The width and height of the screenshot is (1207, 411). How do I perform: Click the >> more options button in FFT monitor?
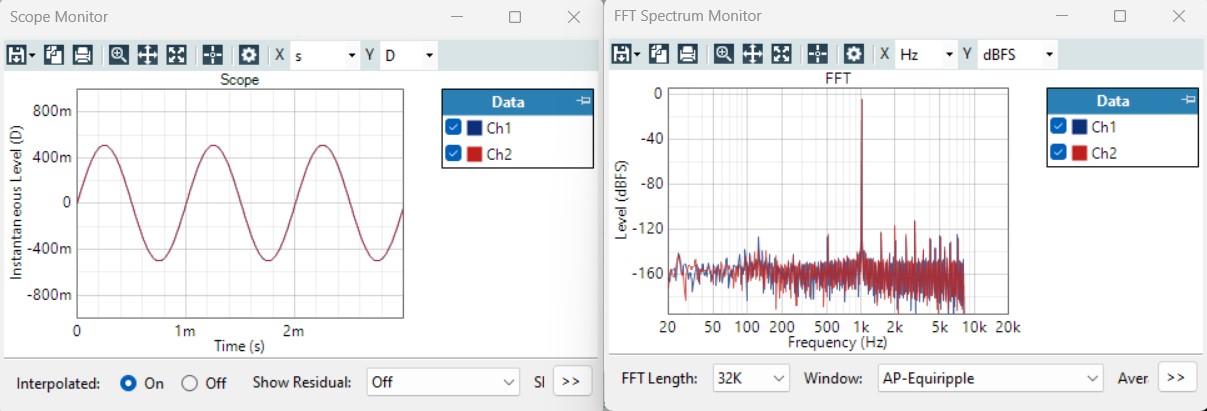(x=1175, y=377)
